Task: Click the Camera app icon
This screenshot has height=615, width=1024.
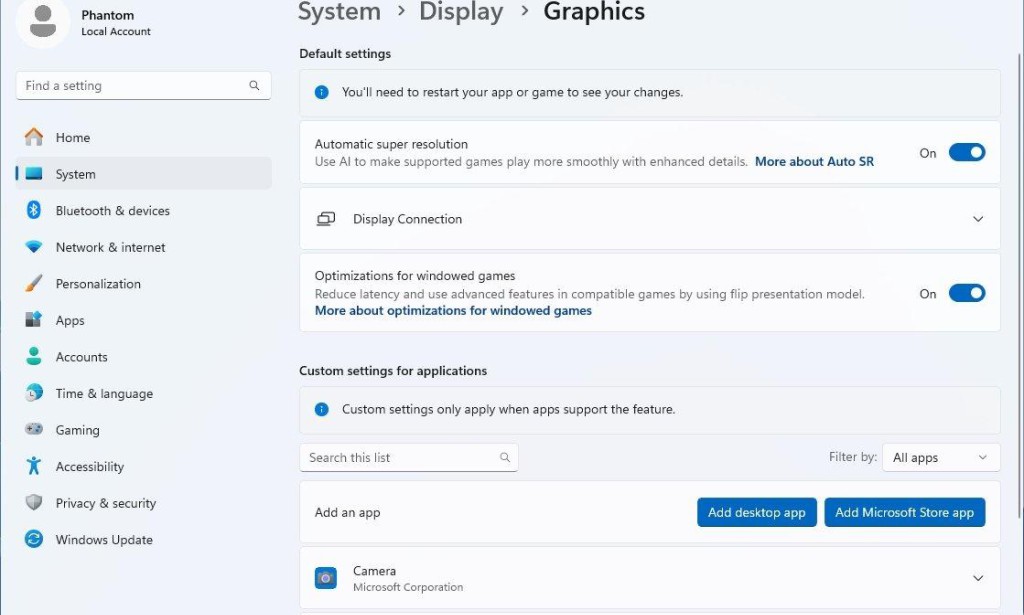Action: 325,577
